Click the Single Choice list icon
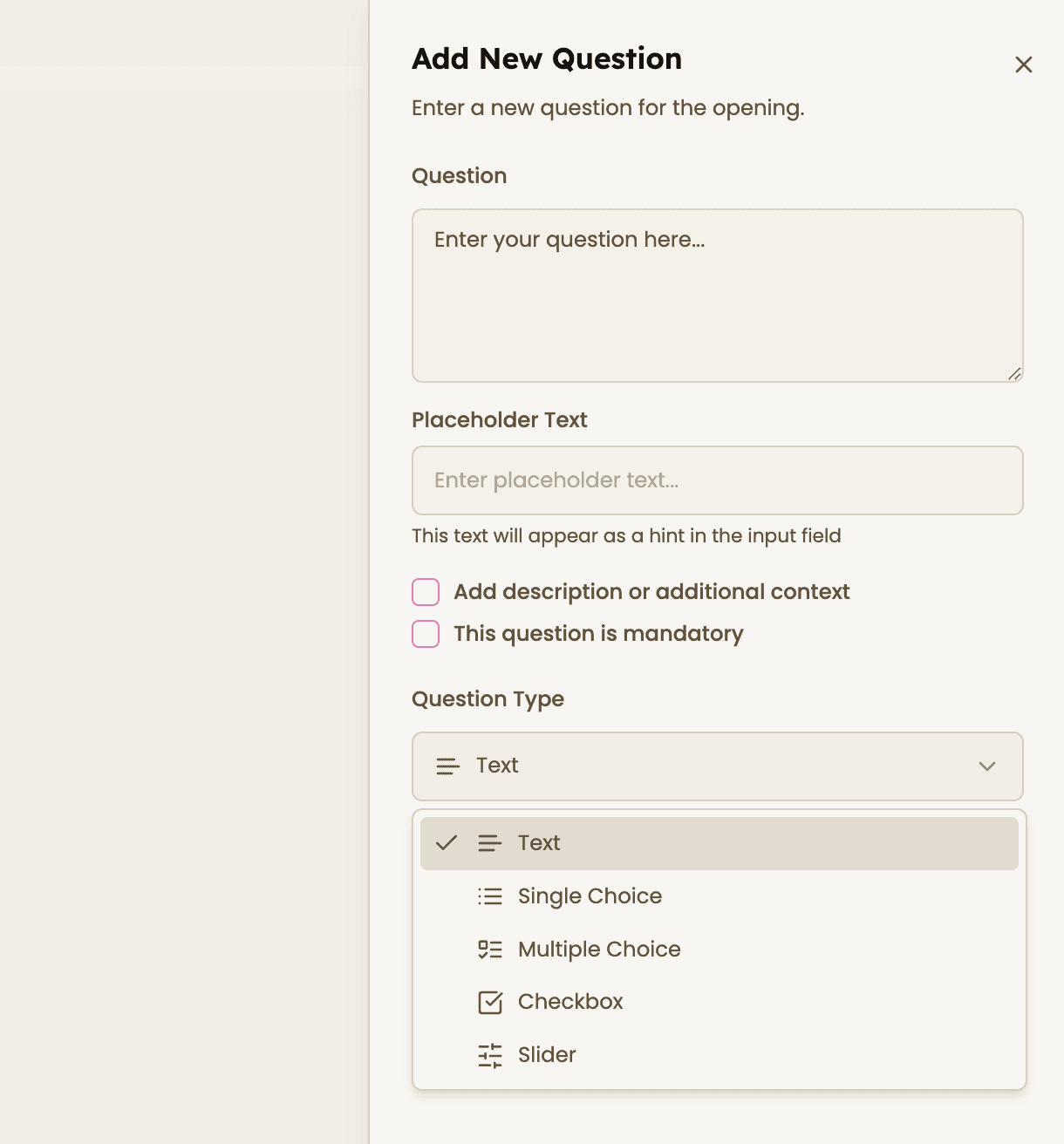The image size is (1064, 1144). click(489, 896)
